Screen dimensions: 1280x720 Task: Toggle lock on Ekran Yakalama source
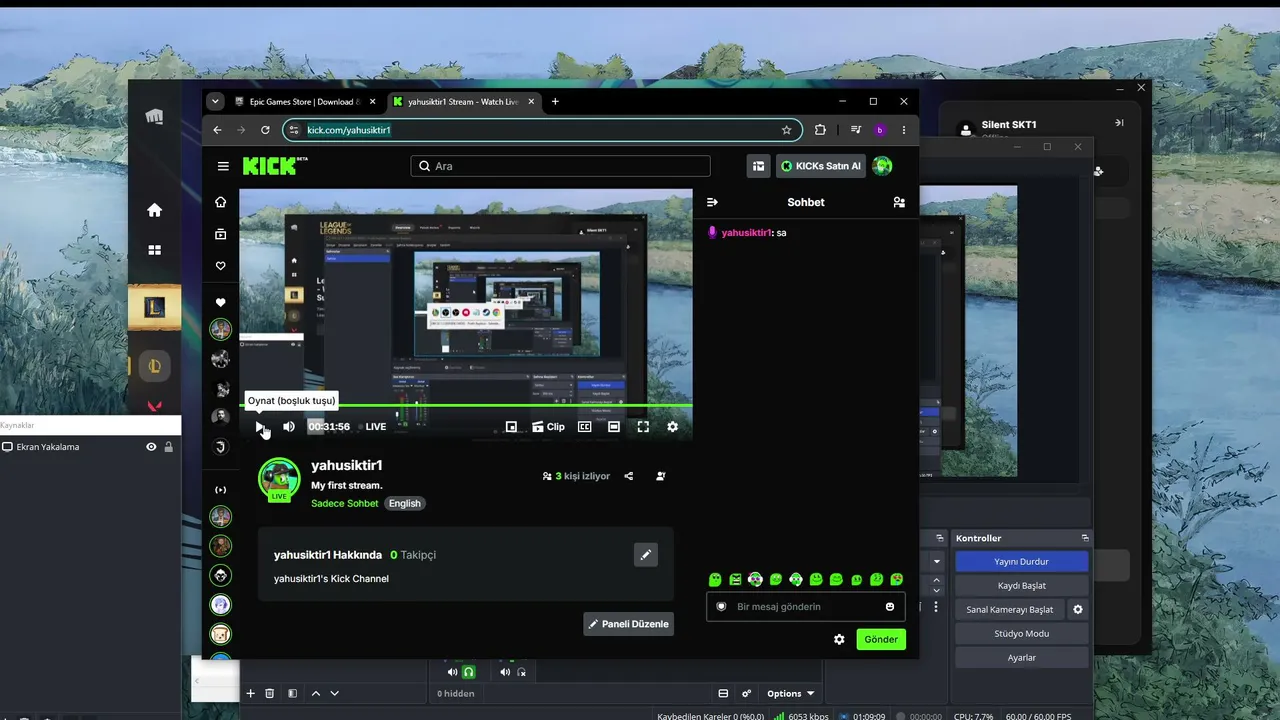coord(168,447)
